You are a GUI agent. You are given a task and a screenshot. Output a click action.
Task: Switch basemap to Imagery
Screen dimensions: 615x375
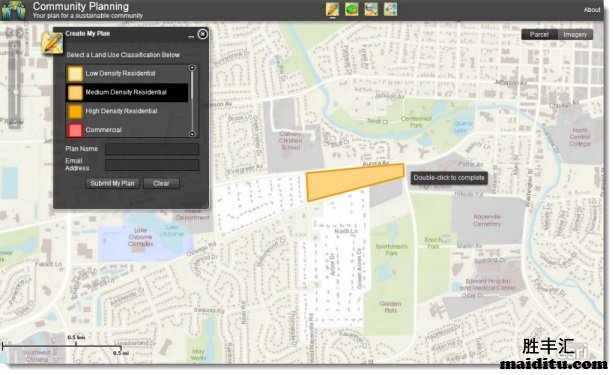point(575,35)
